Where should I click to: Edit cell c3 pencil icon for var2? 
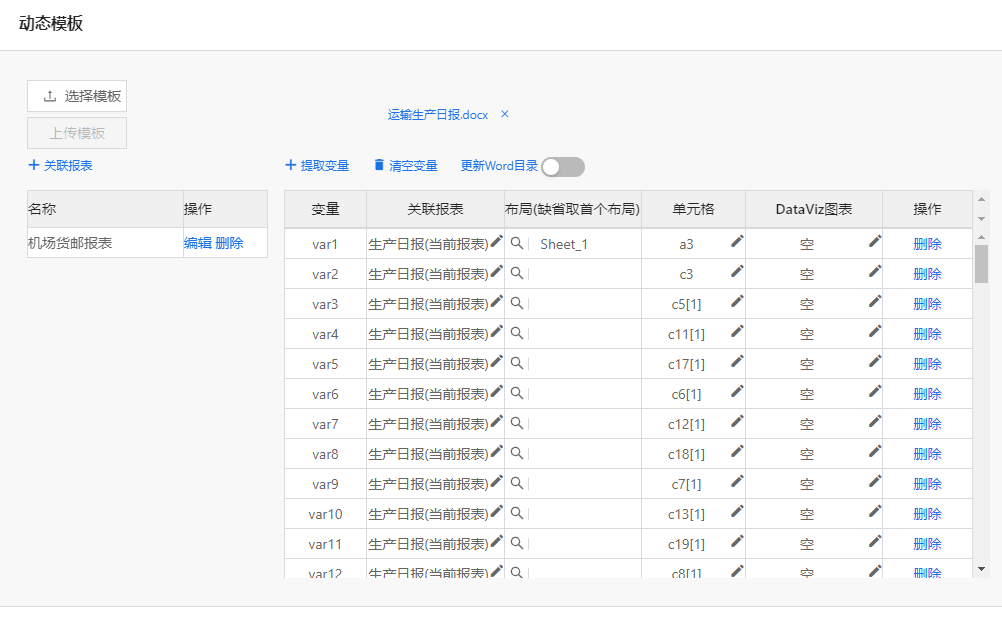tap(737, 271)
